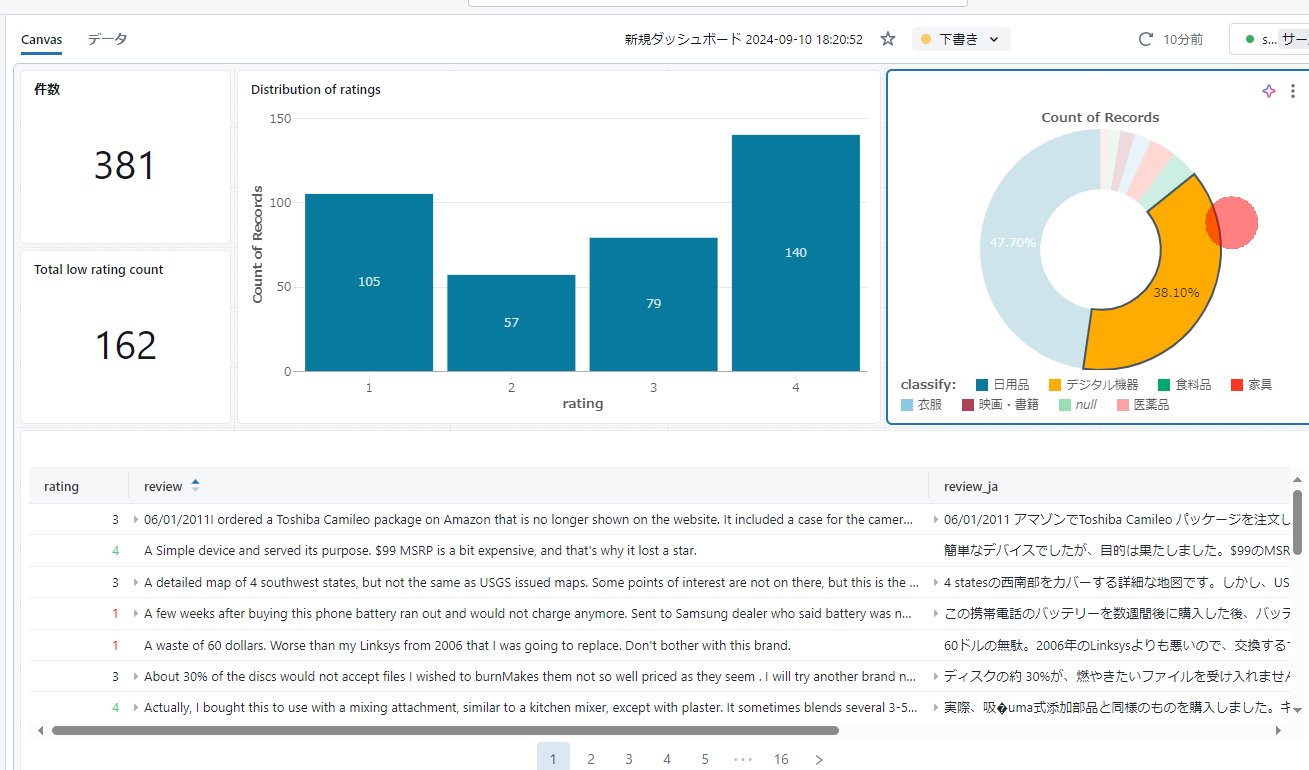Go to page 2 of table
The image size is (1309, 770).
coord(591,759)
